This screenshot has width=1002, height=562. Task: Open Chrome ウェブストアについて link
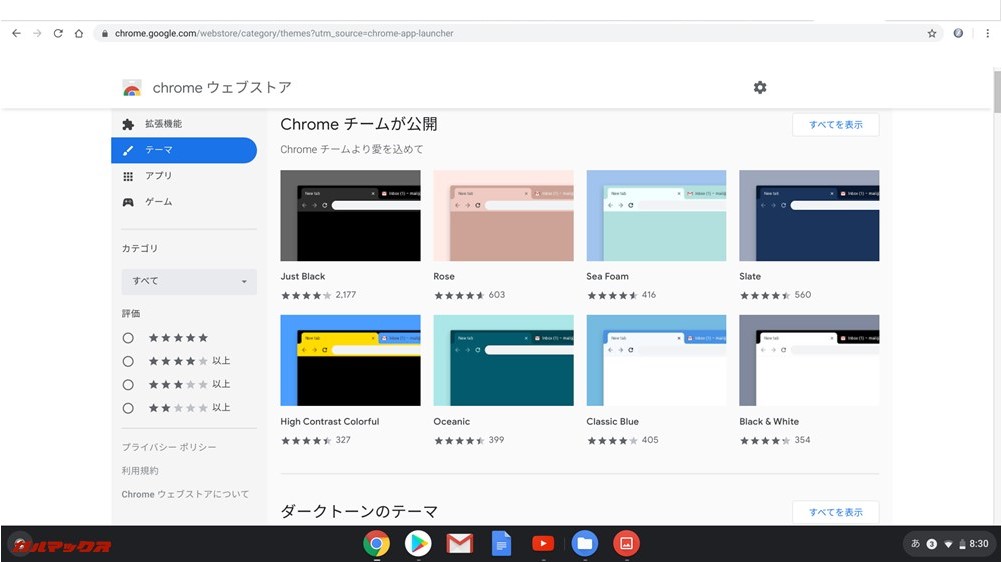coord(185,494)
